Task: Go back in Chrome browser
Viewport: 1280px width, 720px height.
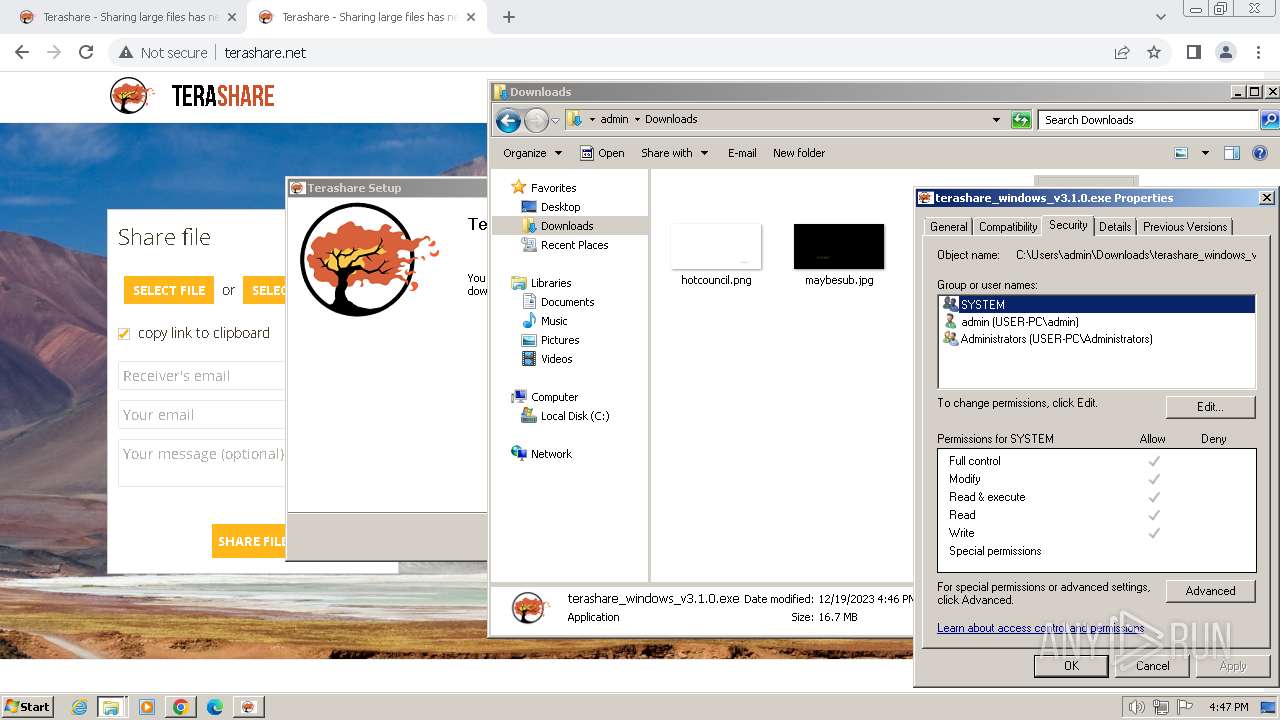Action: coord(22,52)
